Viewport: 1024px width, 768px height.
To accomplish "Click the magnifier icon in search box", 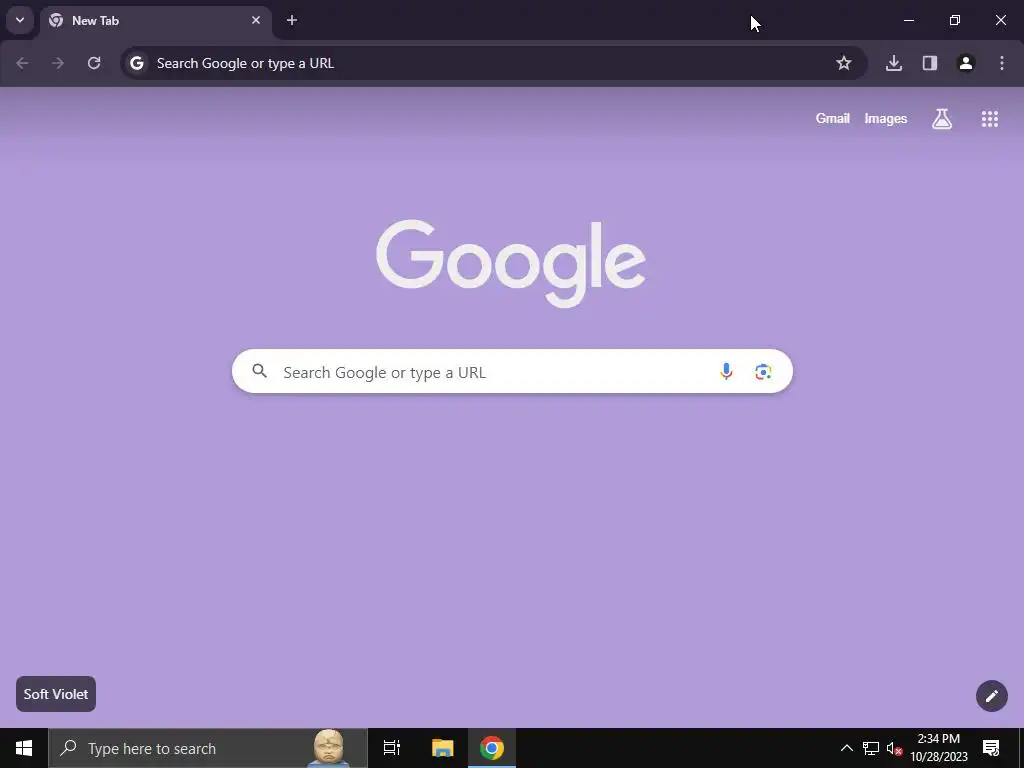I will [260, 371].
